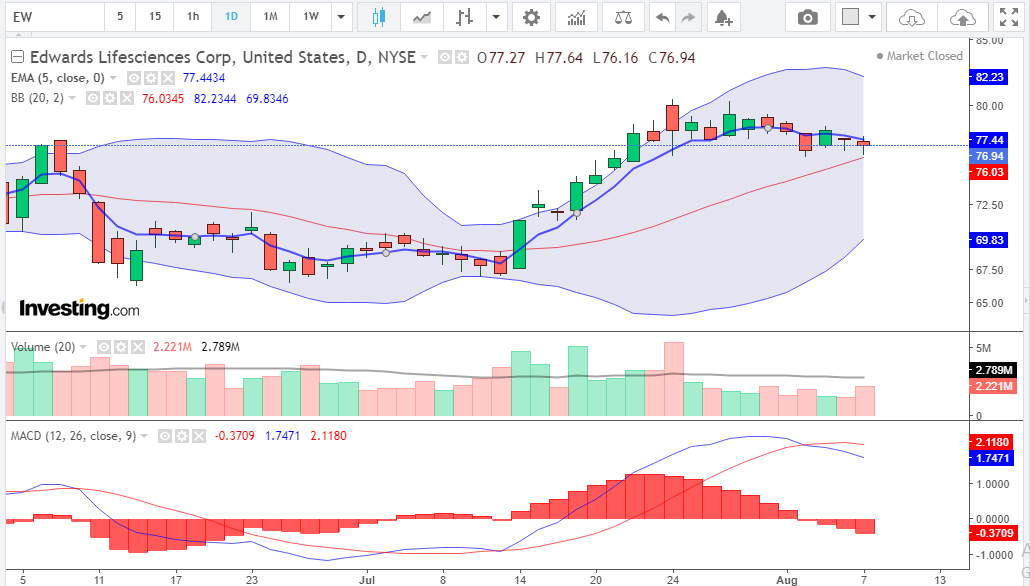Expand the BB indicator dropdown arrow
Viewport: 1030px width, 586px height.
coord(72,99)
